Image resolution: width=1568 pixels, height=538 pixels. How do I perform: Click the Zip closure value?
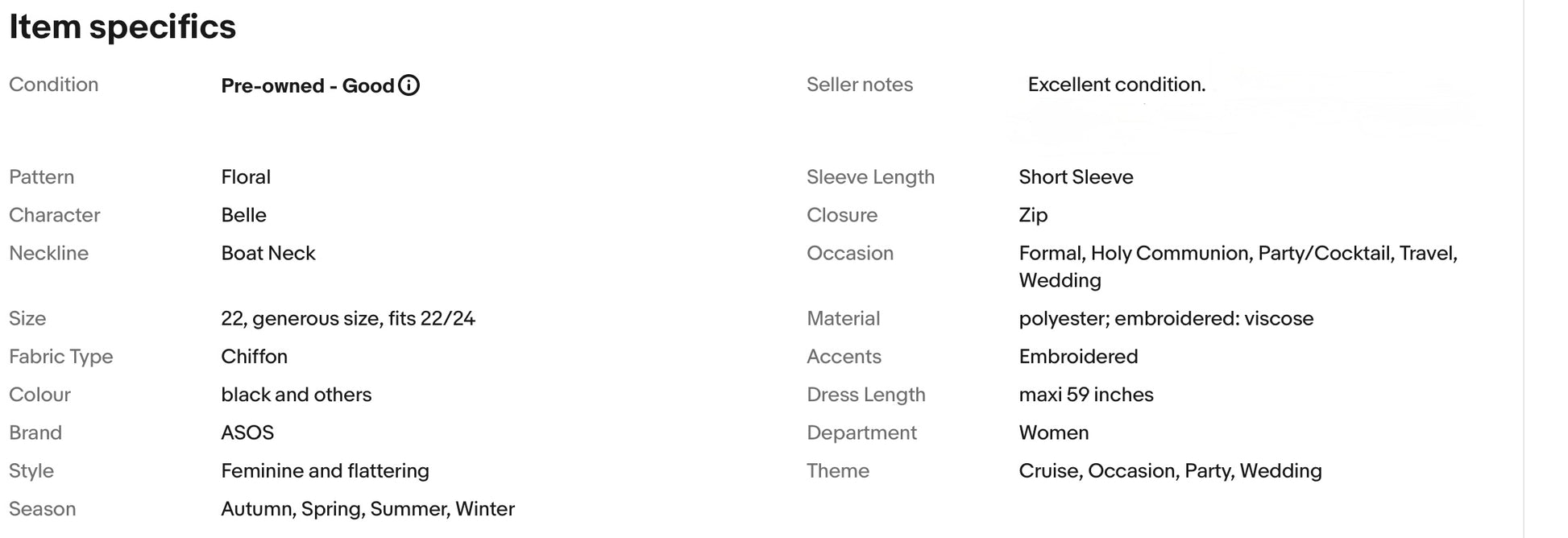[x=1033, y=215]
